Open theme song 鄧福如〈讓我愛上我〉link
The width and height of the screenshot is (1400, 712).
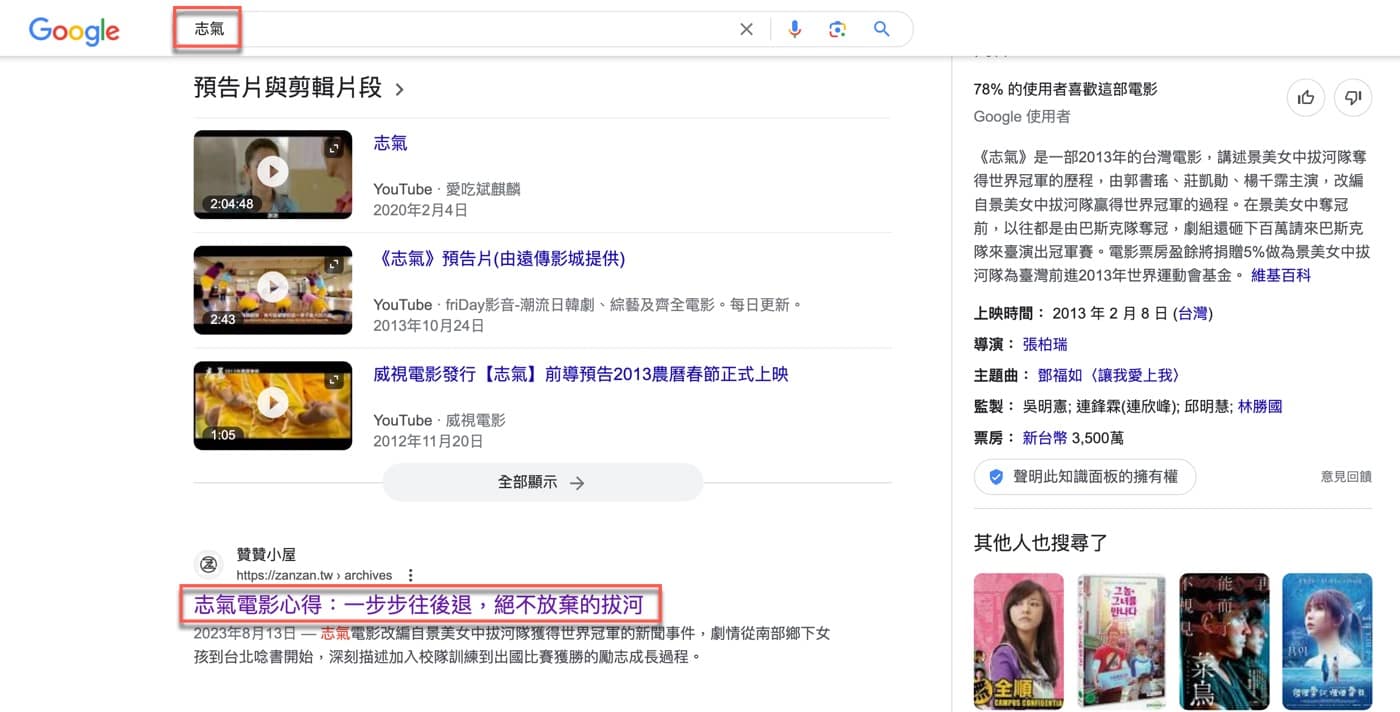[1110, 375]
